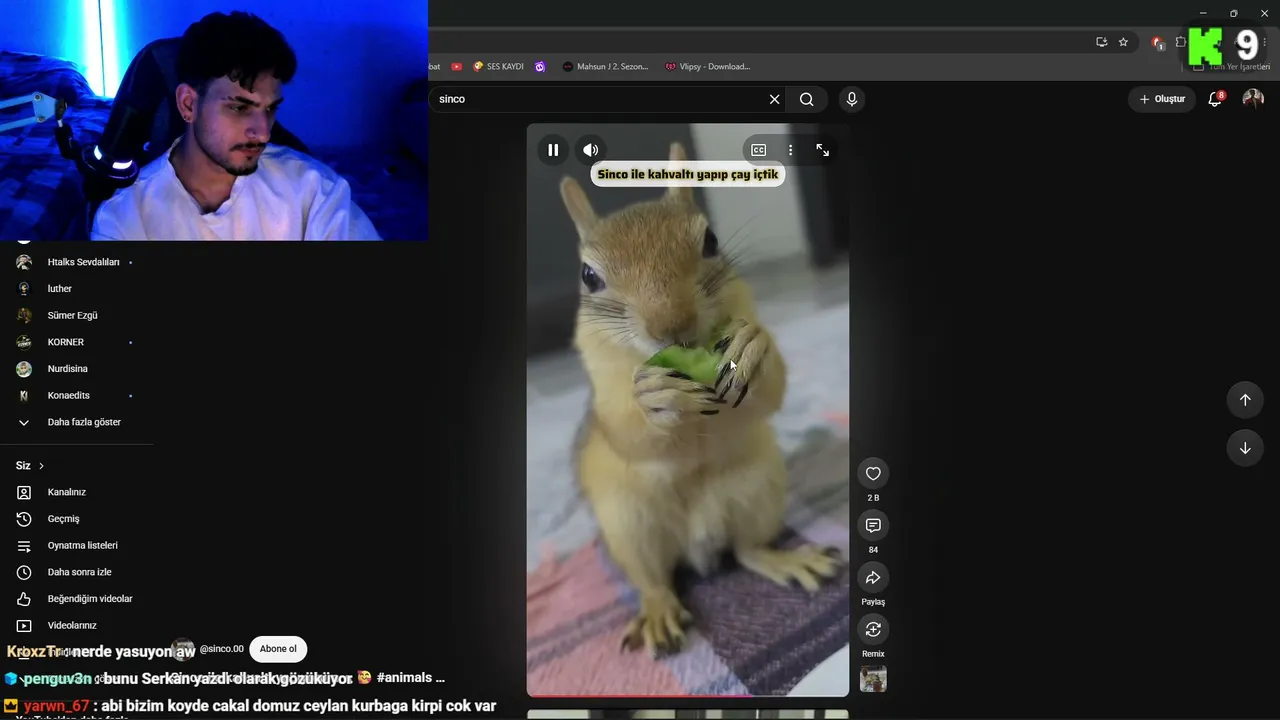This screenshot has width=1280, height=720.
Task: Toggle closed captions on the Short
Action: pos(759,150)
